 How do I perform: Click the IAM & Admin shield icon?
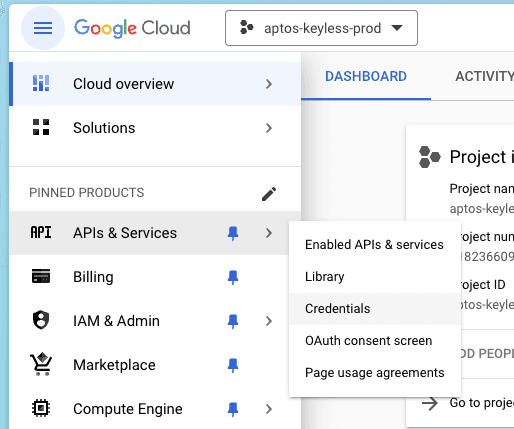41,320
